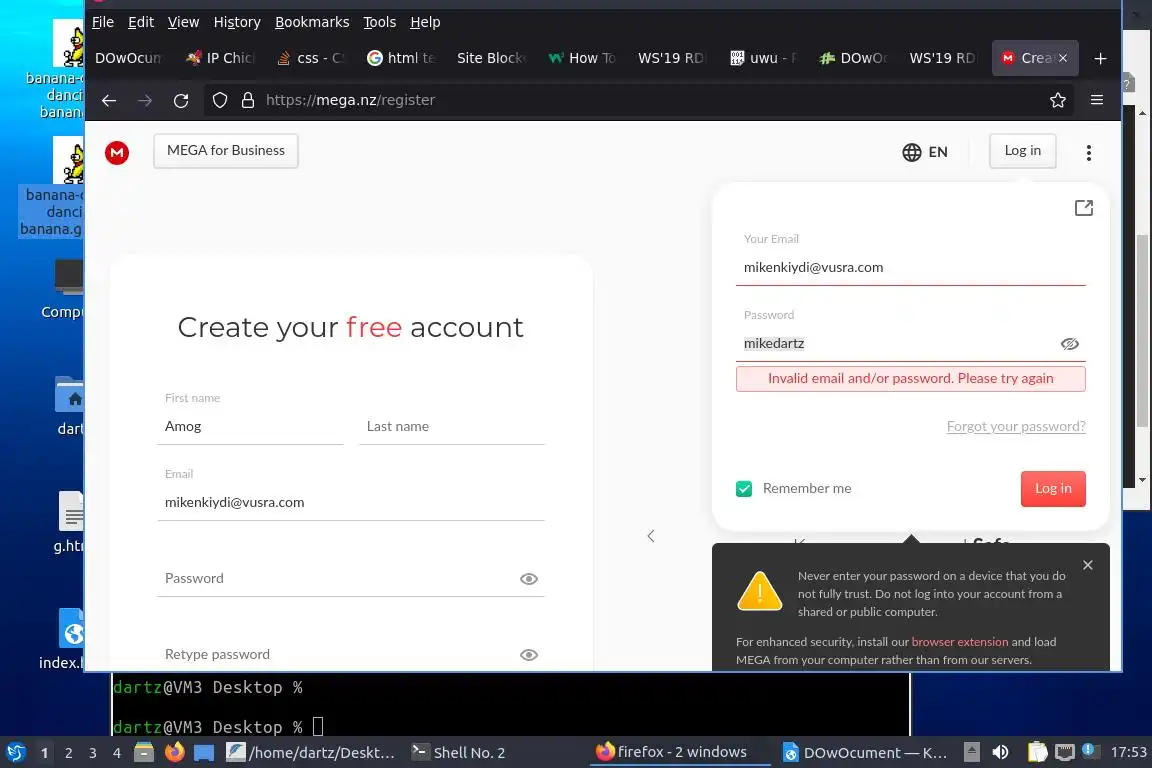Switch to virtual desktop 4
Screen dimensions: 1152x768
[117, 753]
